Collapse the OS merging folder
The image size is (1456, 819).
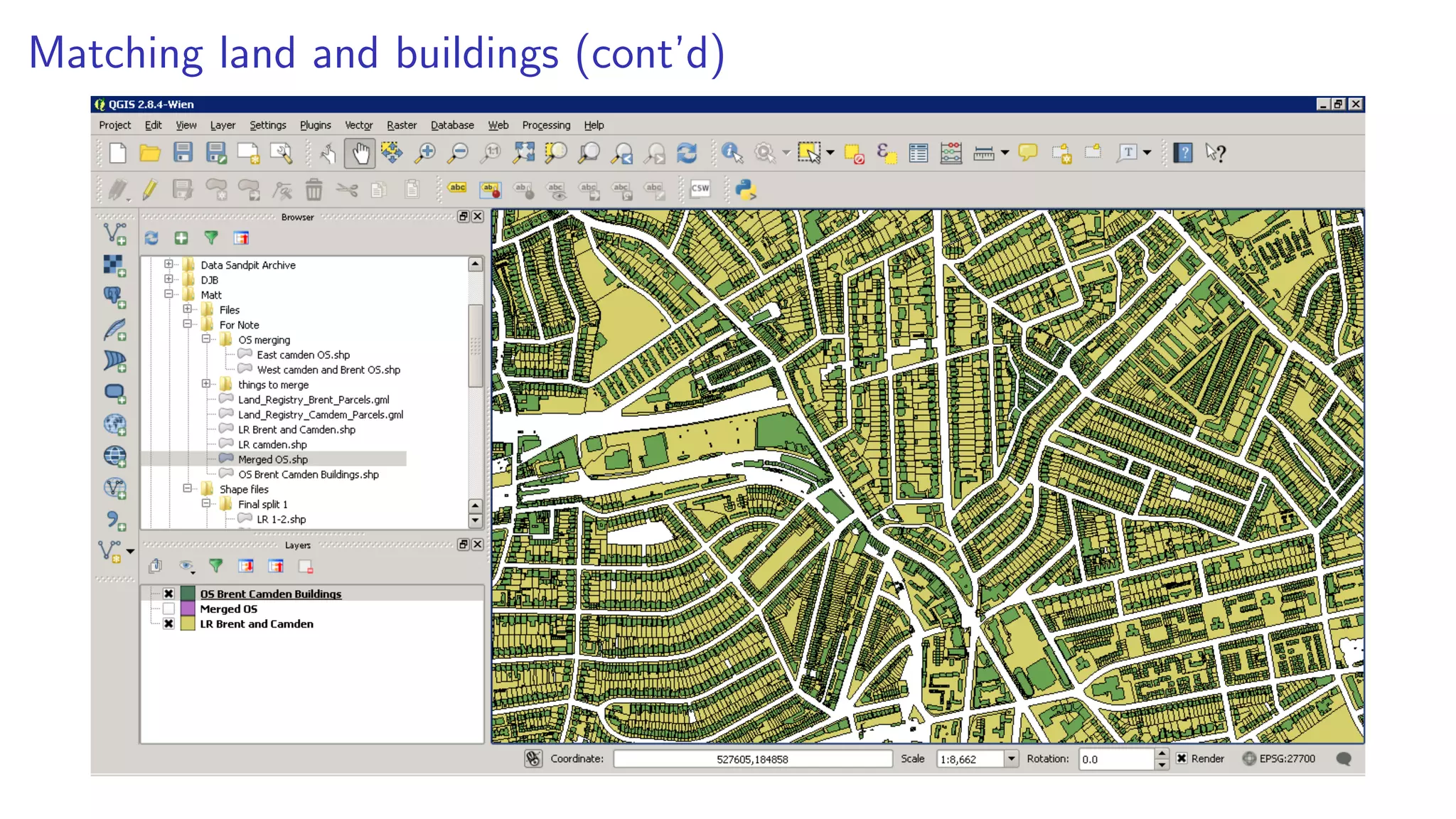[206, 339]
